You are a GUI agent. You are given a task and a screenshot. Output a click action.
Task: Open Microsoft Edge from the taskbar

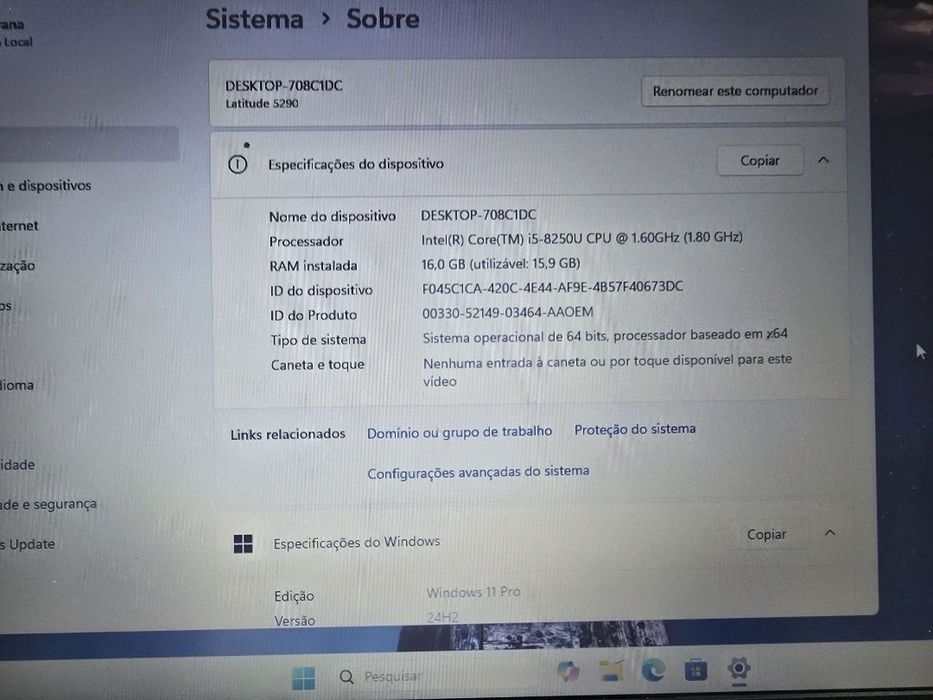(653, 671)
